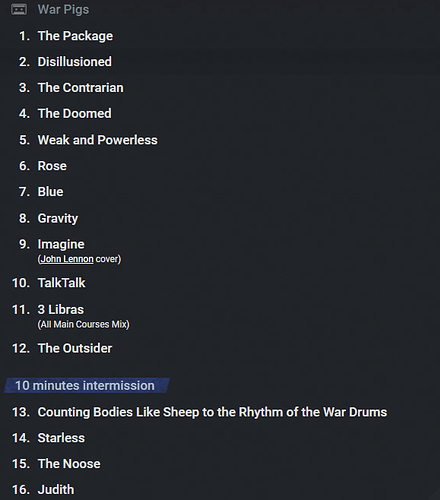Click the song Gravity
This screenshot has width=440, height=500.
click(x=58, y=218)
